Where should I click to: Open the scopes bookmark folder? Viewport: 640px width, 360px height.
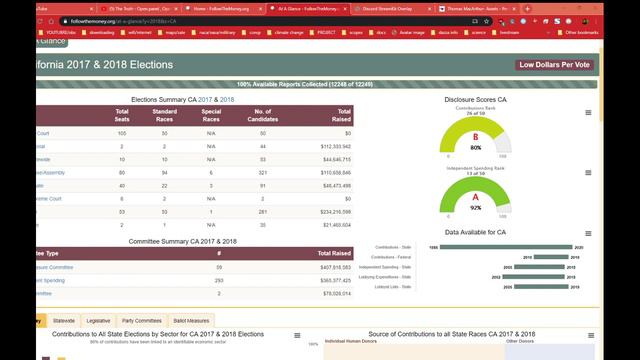pyautogui.click(x=352, y=32)
